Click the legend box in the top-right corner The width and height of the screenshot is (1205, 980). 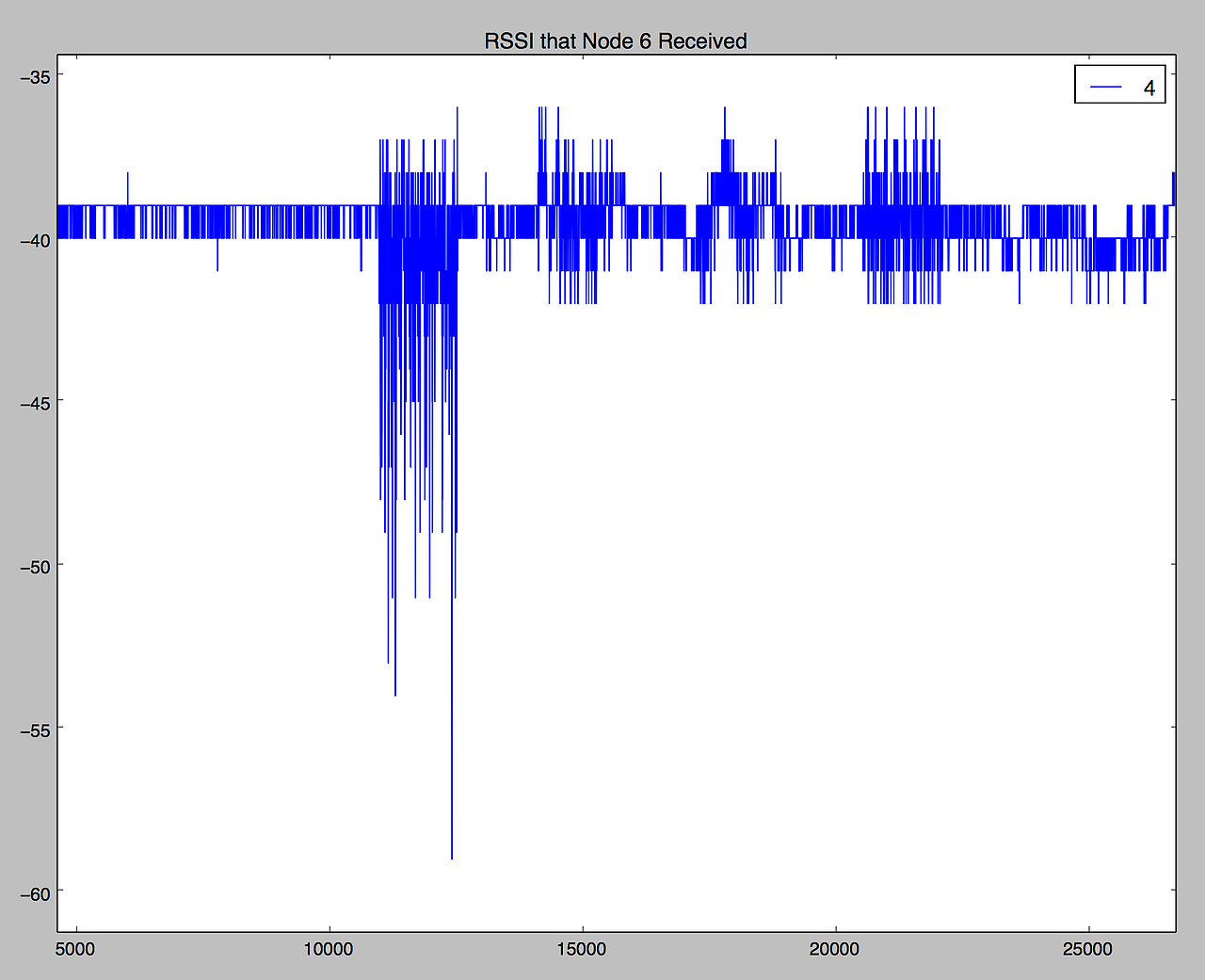click(x=1119, y=85)
